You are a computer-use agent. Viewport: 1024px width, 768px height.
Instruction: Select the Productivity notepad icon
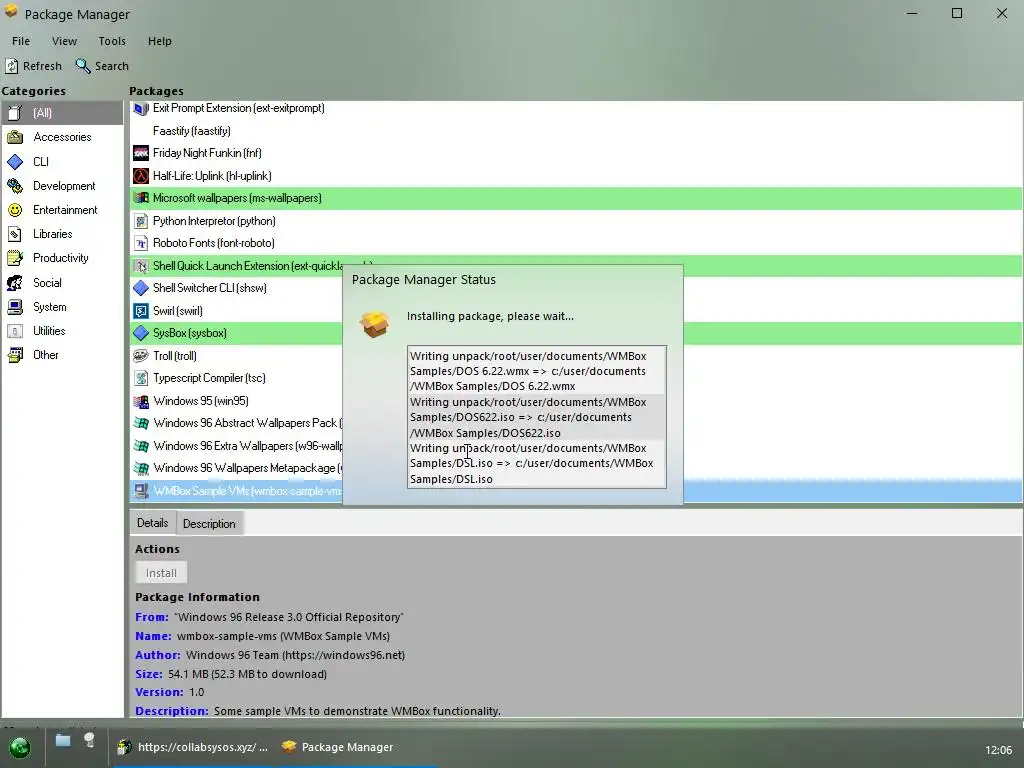click(15, 258)
